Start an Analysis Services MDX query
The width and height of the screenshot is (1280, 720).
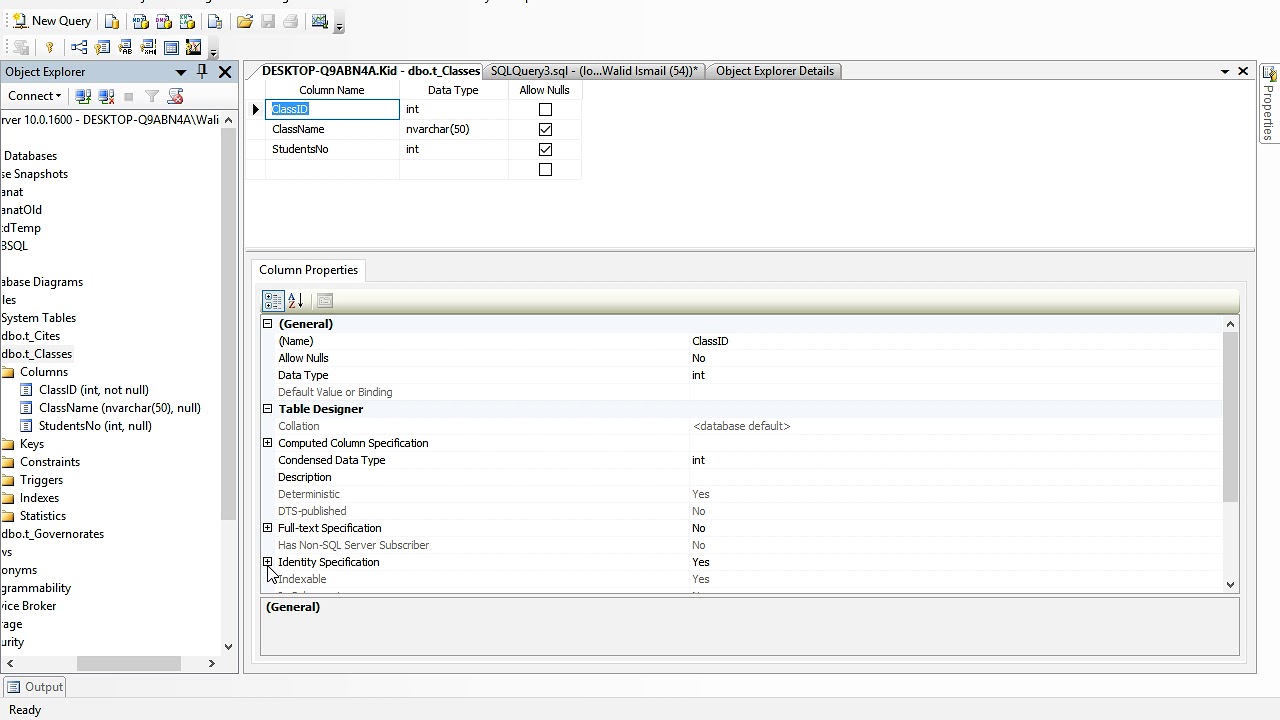click(140, 21)
